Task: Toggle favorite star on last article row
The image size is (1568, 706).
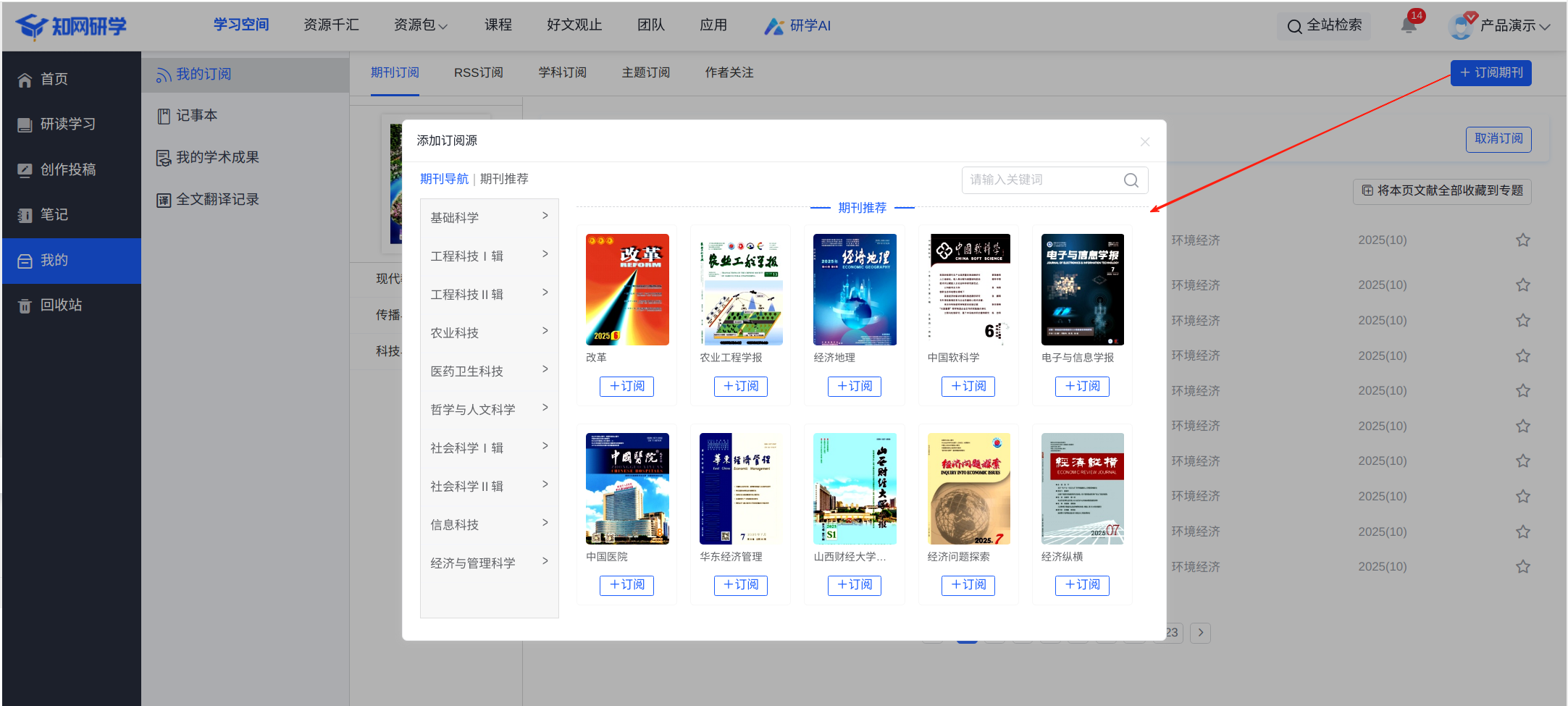Action: pos(1522,567)
